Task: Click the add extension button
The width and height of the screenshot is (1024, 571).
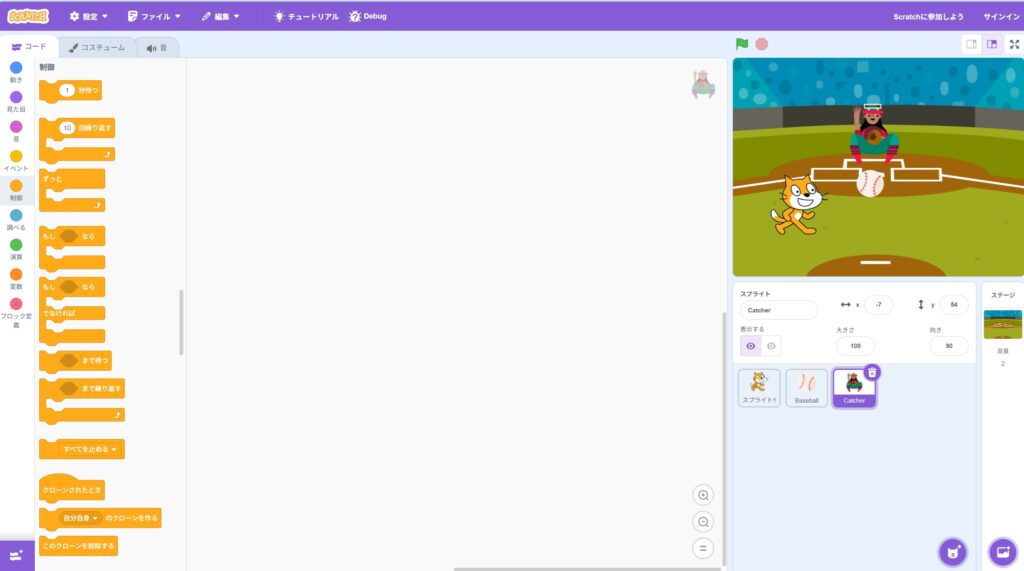Action: click(17, 555)
